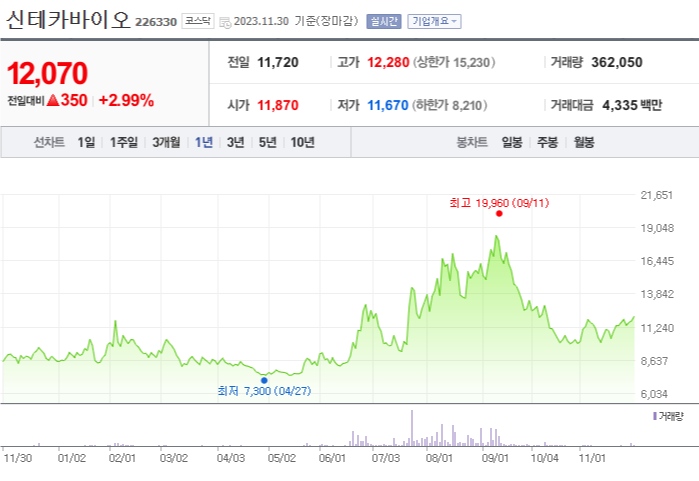Click the stock code 226330
Viewport: 699px width, 481px height.
[156, 22]
